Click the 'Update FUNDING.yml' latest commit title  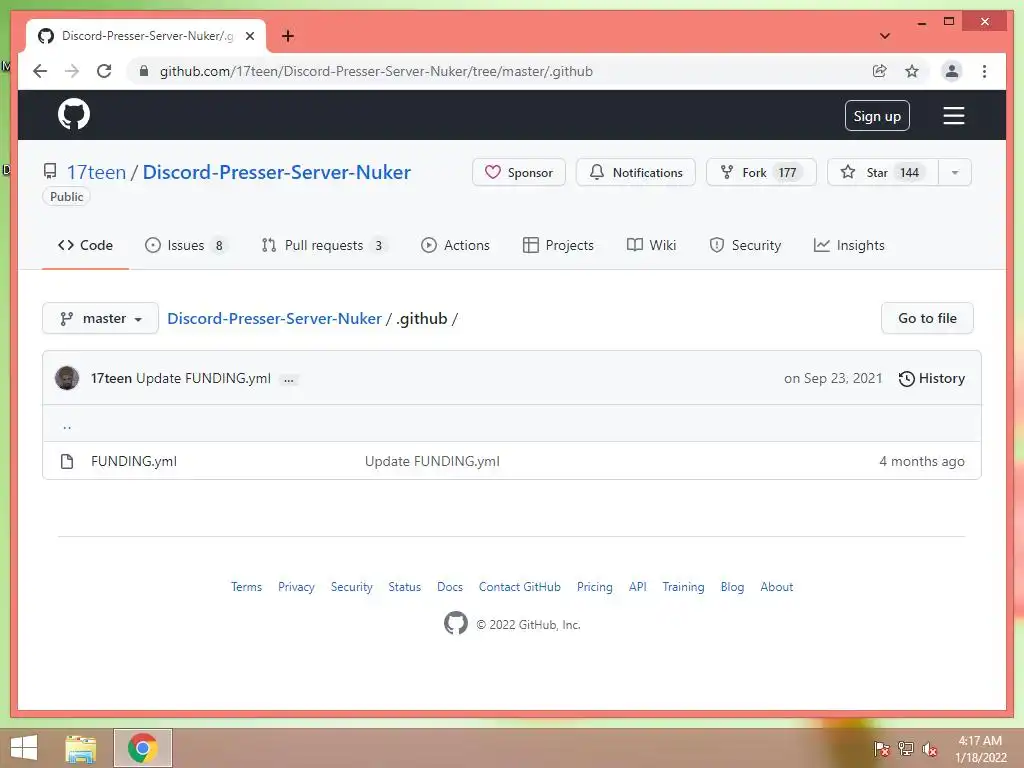point(203,378)
